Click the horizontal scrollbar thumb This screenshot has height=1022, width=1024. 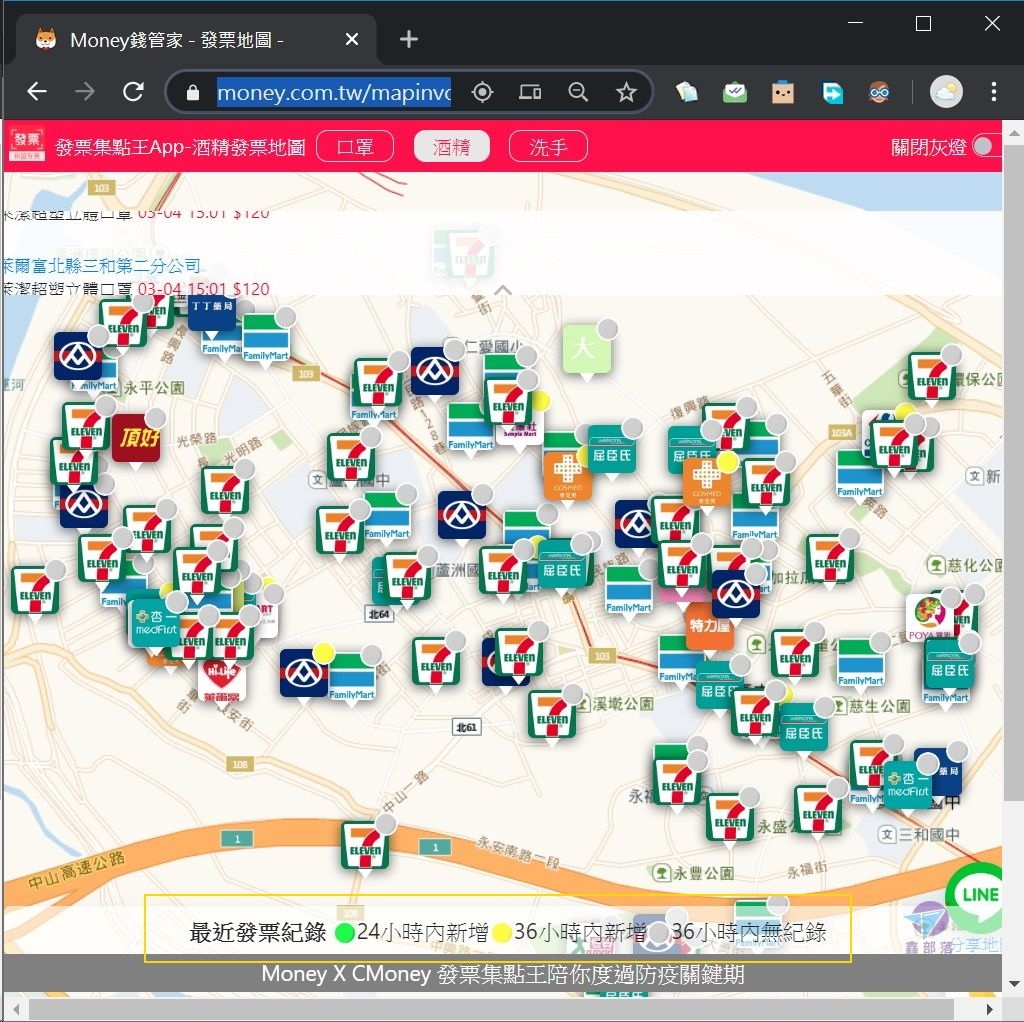pyautogui.click(x=491, y=1009)
